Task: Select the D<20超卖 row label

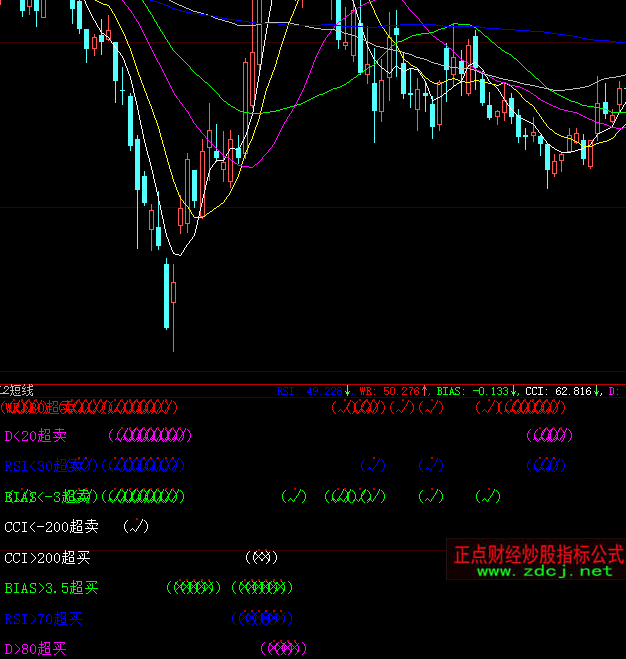Action: pyautogui.click(x=36, y=435)
